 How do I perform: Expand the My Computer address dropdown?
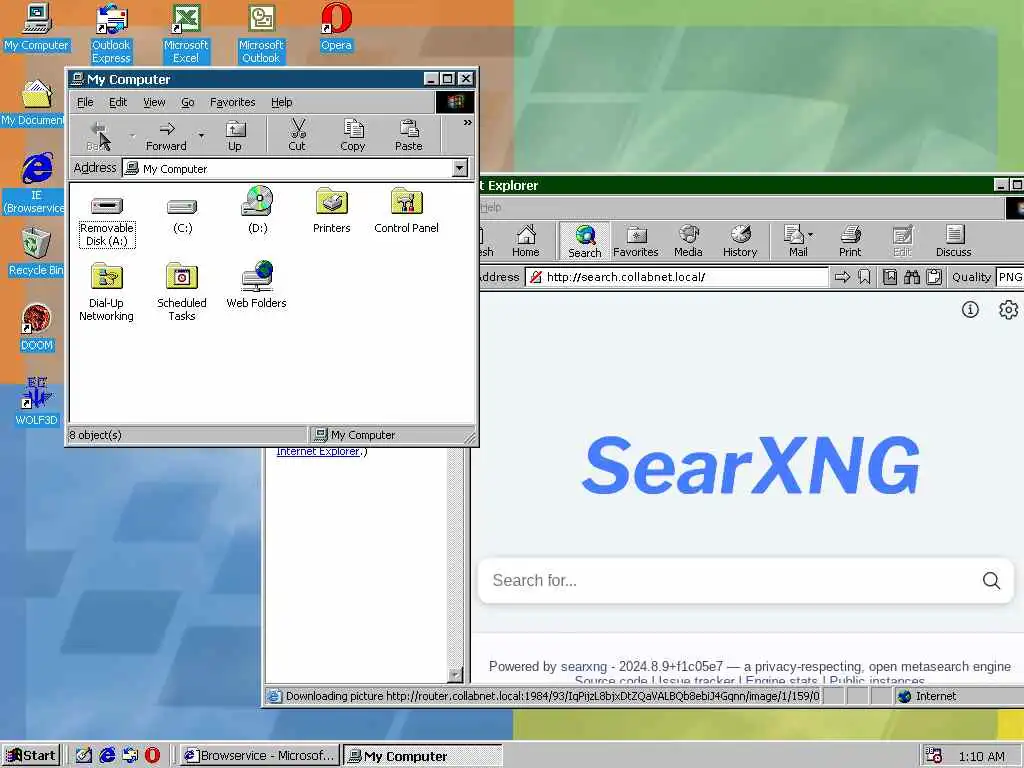point(460,168)
